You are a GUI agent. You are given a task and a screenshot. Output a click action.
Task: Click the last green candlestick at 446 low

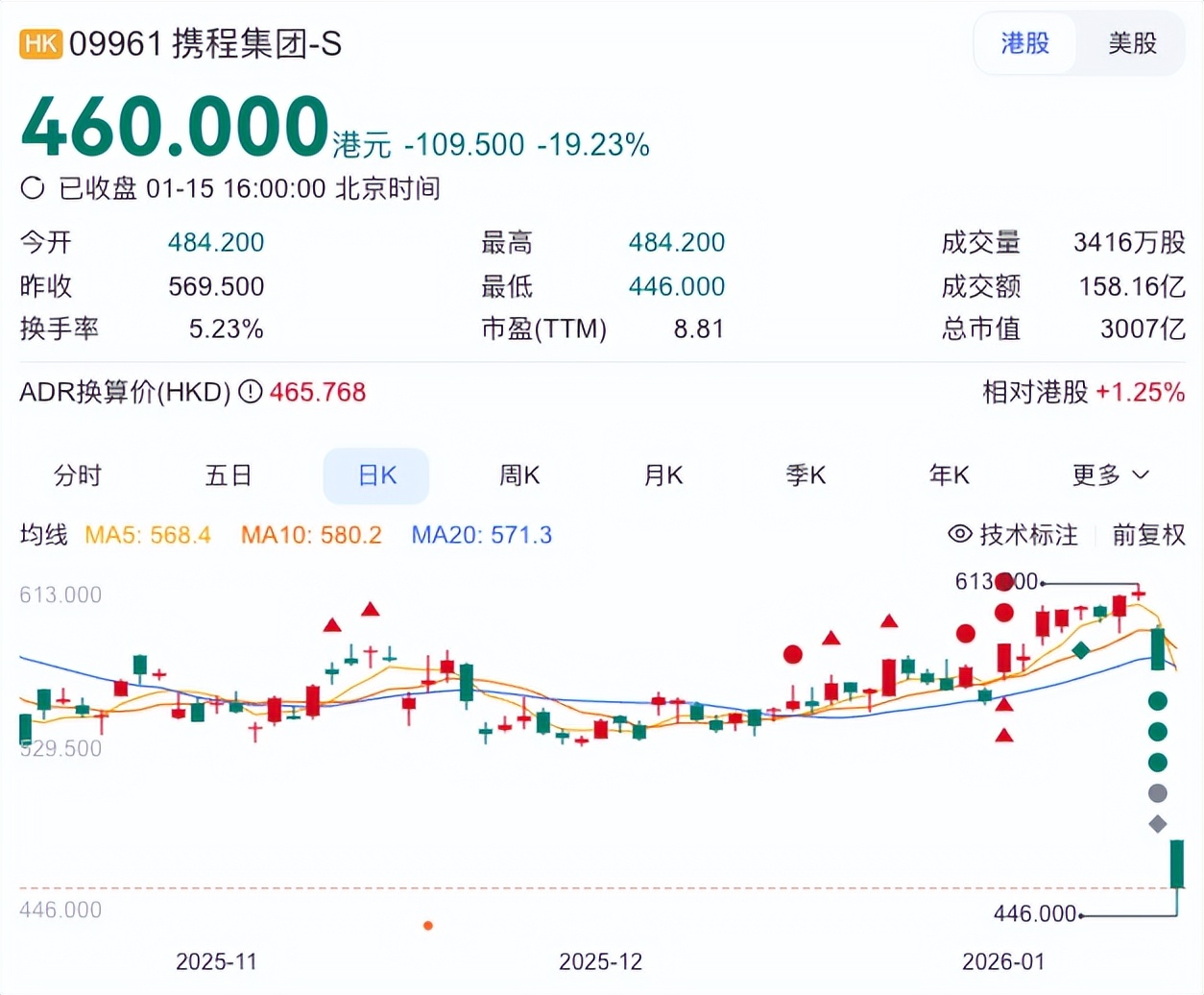(x=1177, y=864)
